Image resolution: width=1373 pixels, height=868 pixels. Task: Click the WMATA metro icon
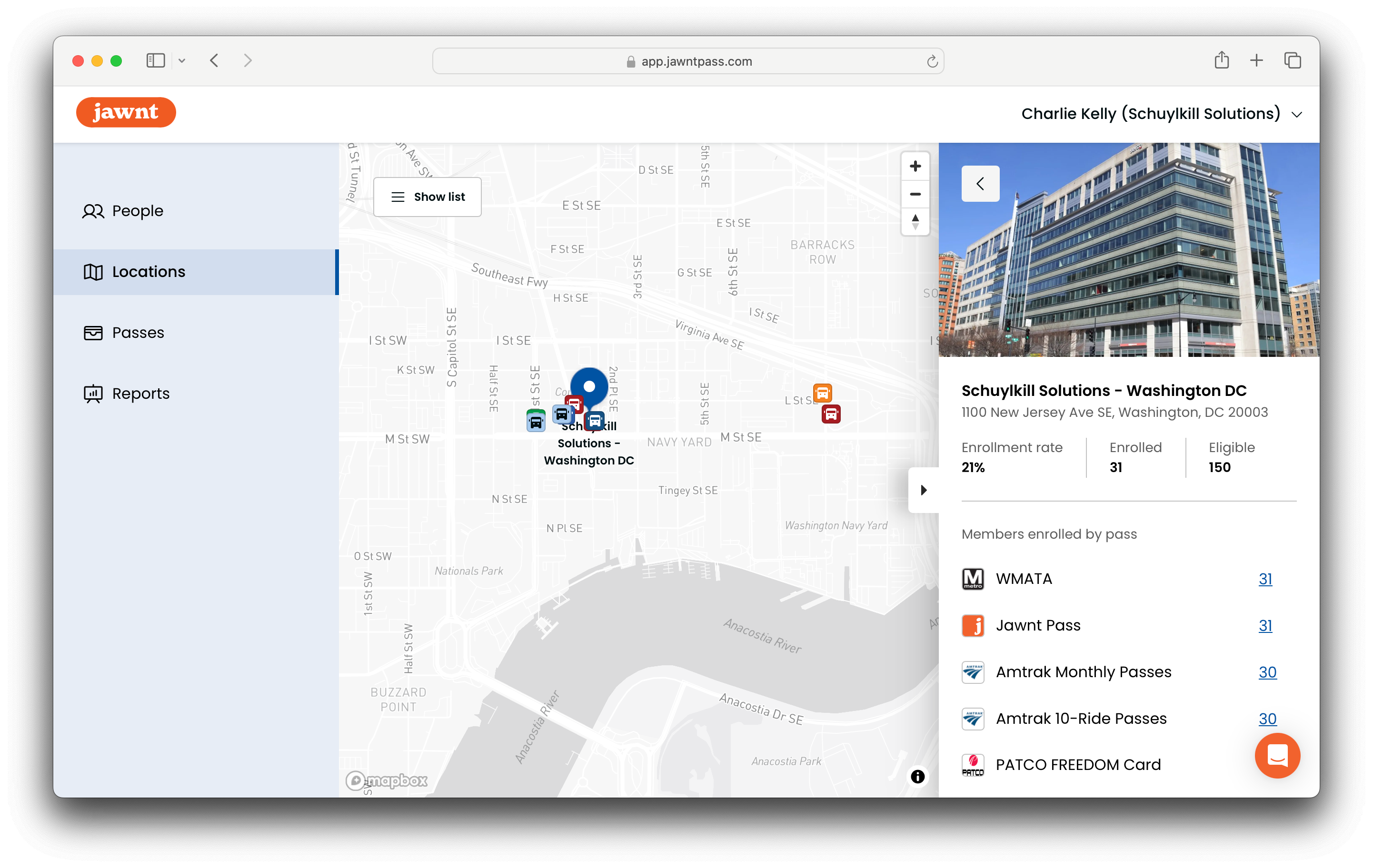[x=973, y=579]
